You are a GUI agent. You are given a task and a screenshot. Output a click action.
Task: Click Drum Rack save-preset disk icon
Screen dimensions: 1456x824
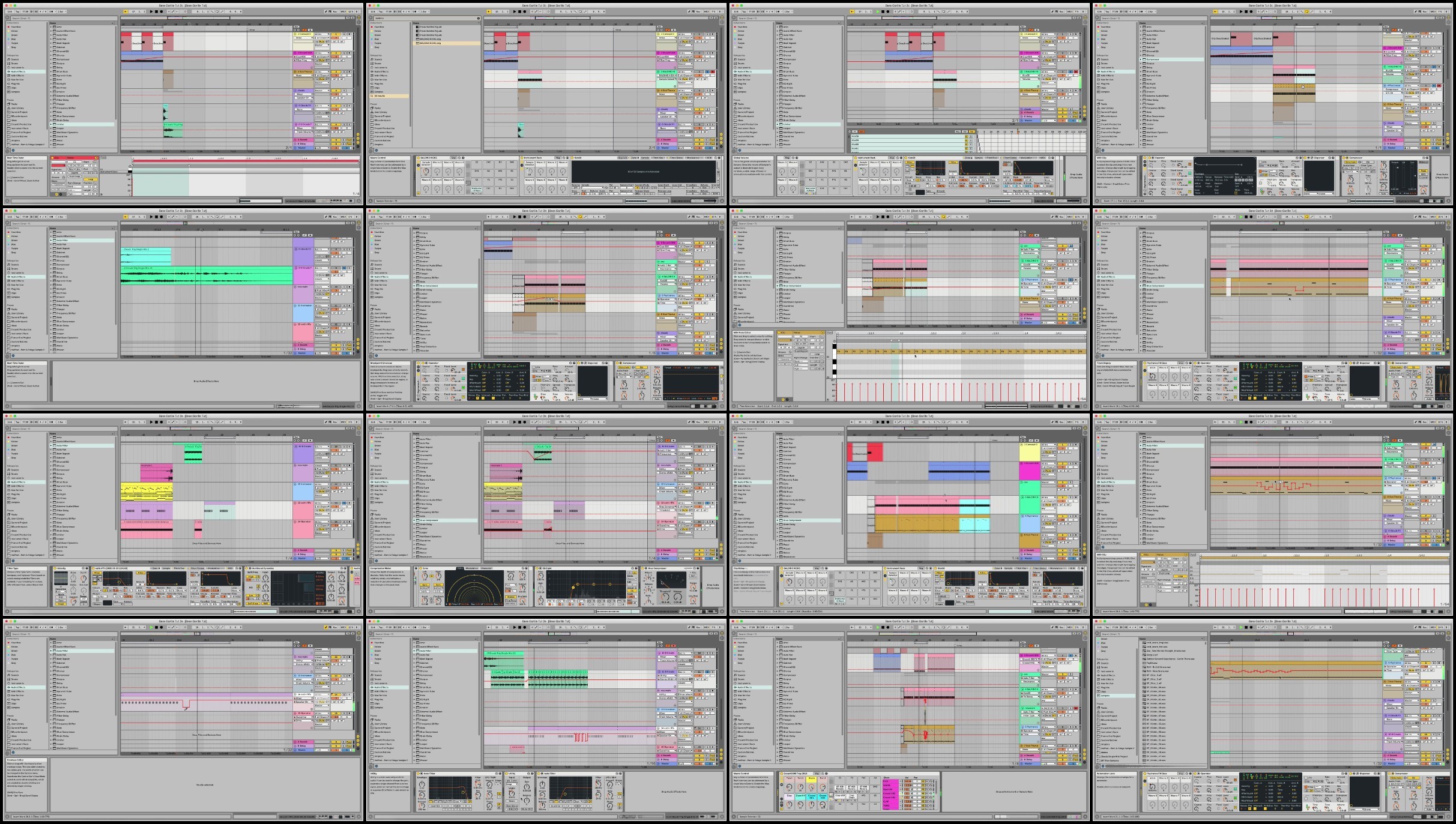pos(826,774)
